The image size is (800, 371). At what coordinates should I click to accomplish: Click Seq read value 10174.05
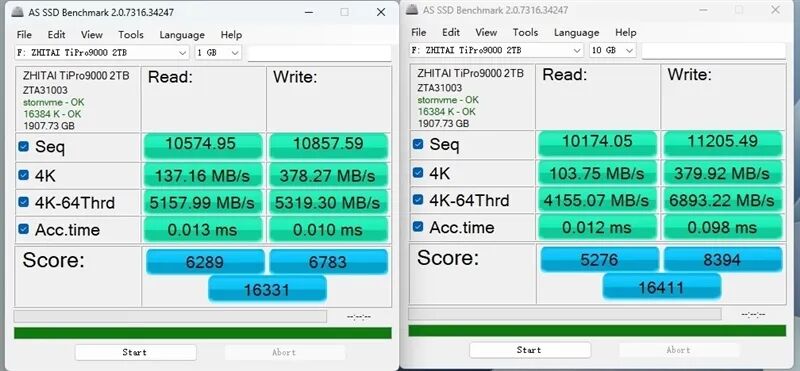pyautogui.click(x=597, y=143)
